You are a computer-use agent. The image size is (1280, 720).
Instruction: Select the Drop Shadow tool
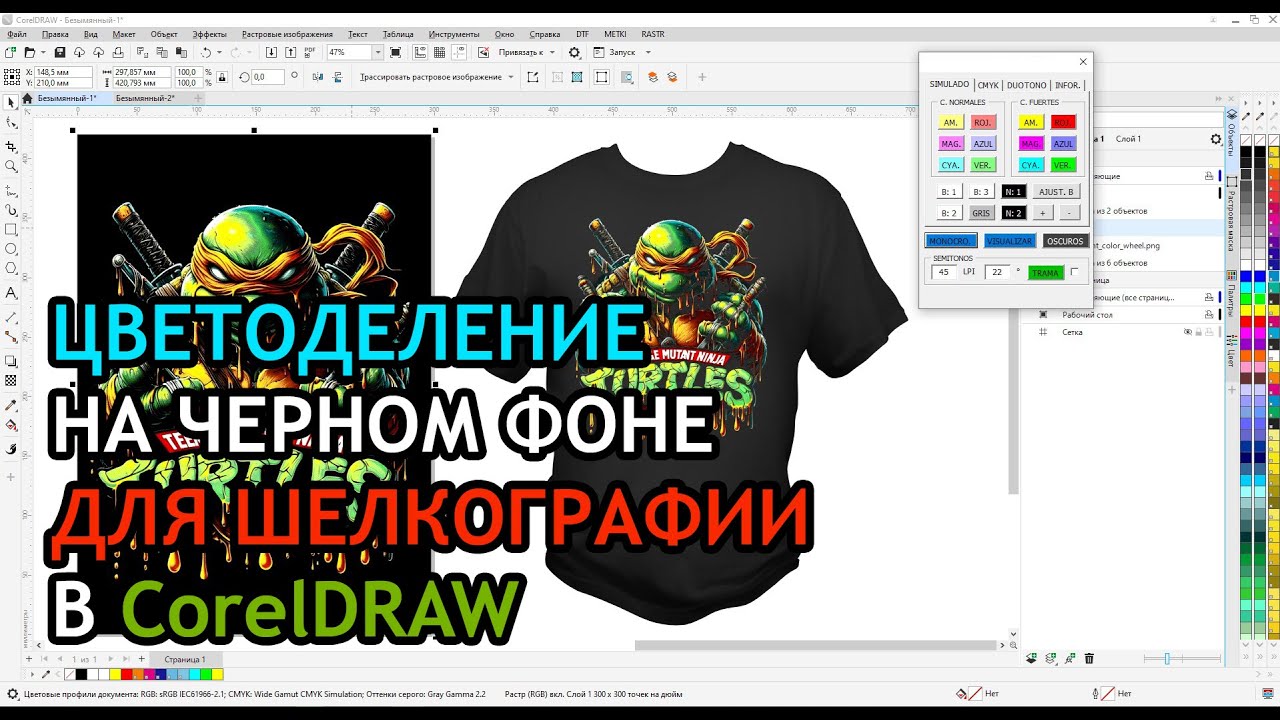(11, 361)
